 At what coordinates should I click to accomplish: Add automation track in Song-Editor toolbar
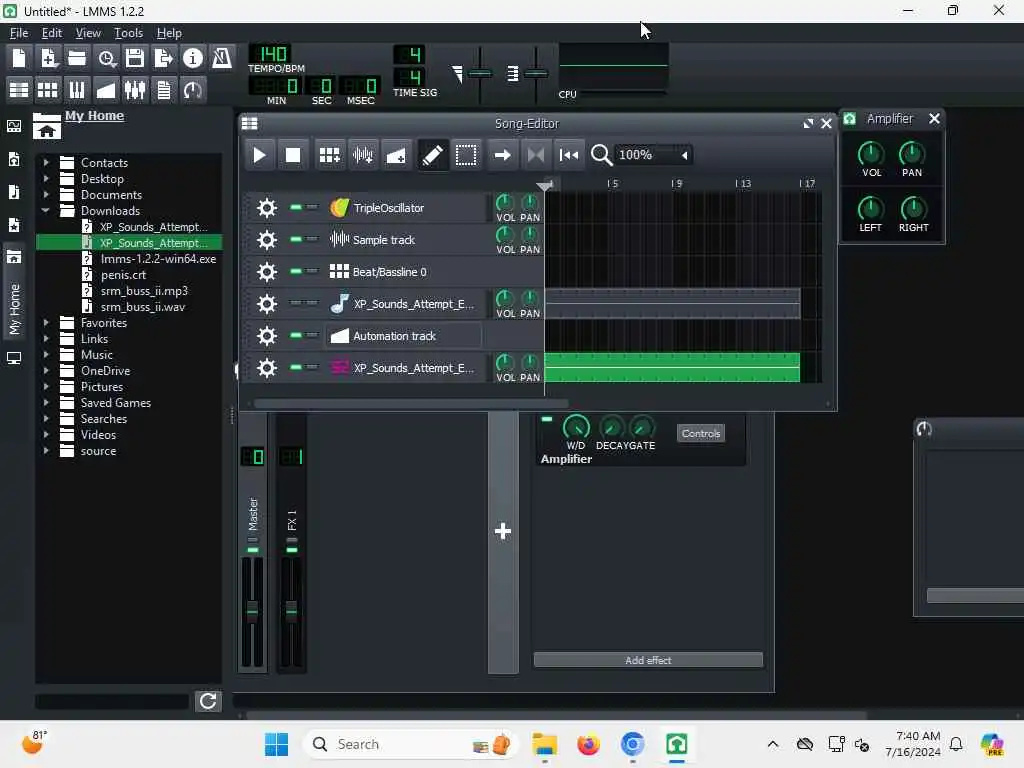pos(396,155)
